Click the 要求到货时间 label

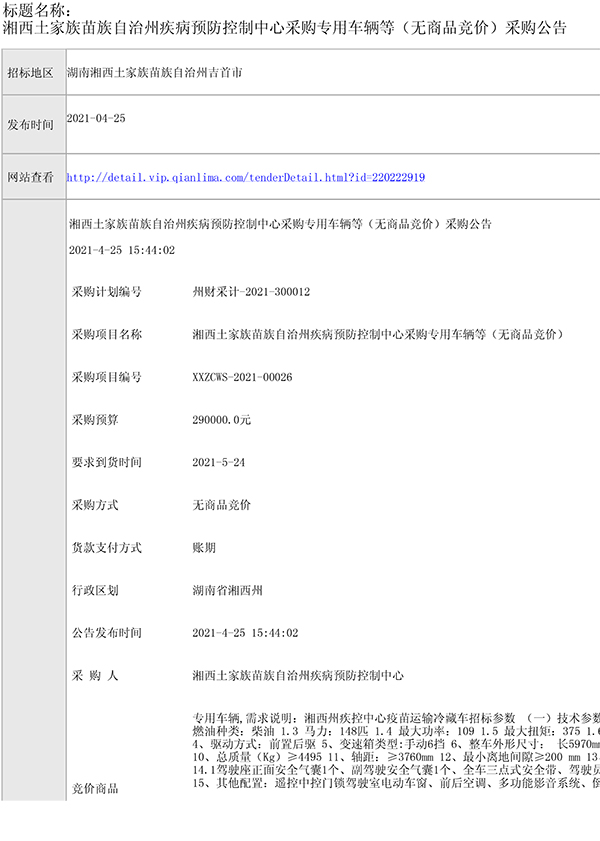(x=107, y=462)
